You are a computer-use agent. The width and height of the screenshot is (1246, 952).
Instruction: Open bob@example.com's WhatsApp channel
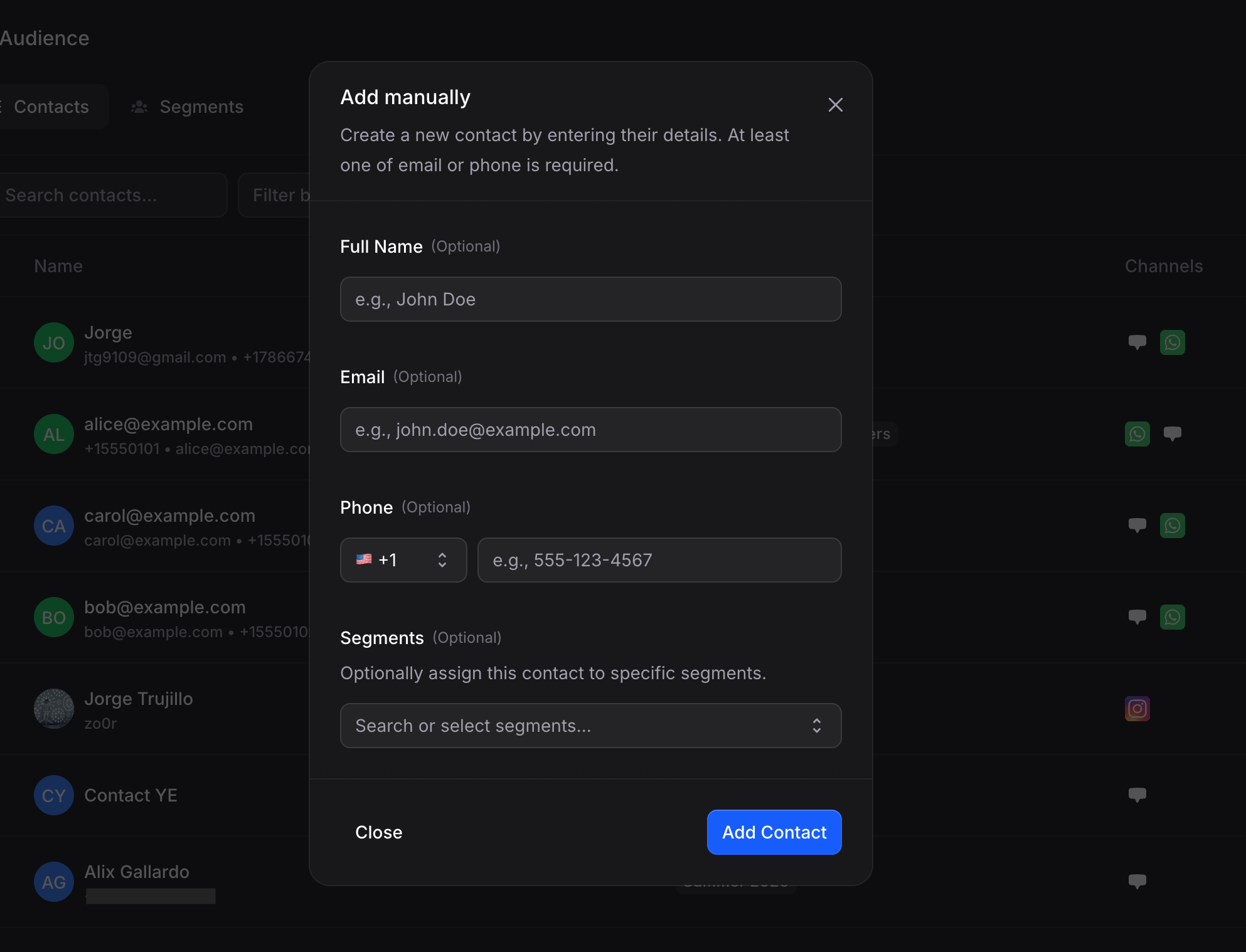click(x=1173, y=617)
